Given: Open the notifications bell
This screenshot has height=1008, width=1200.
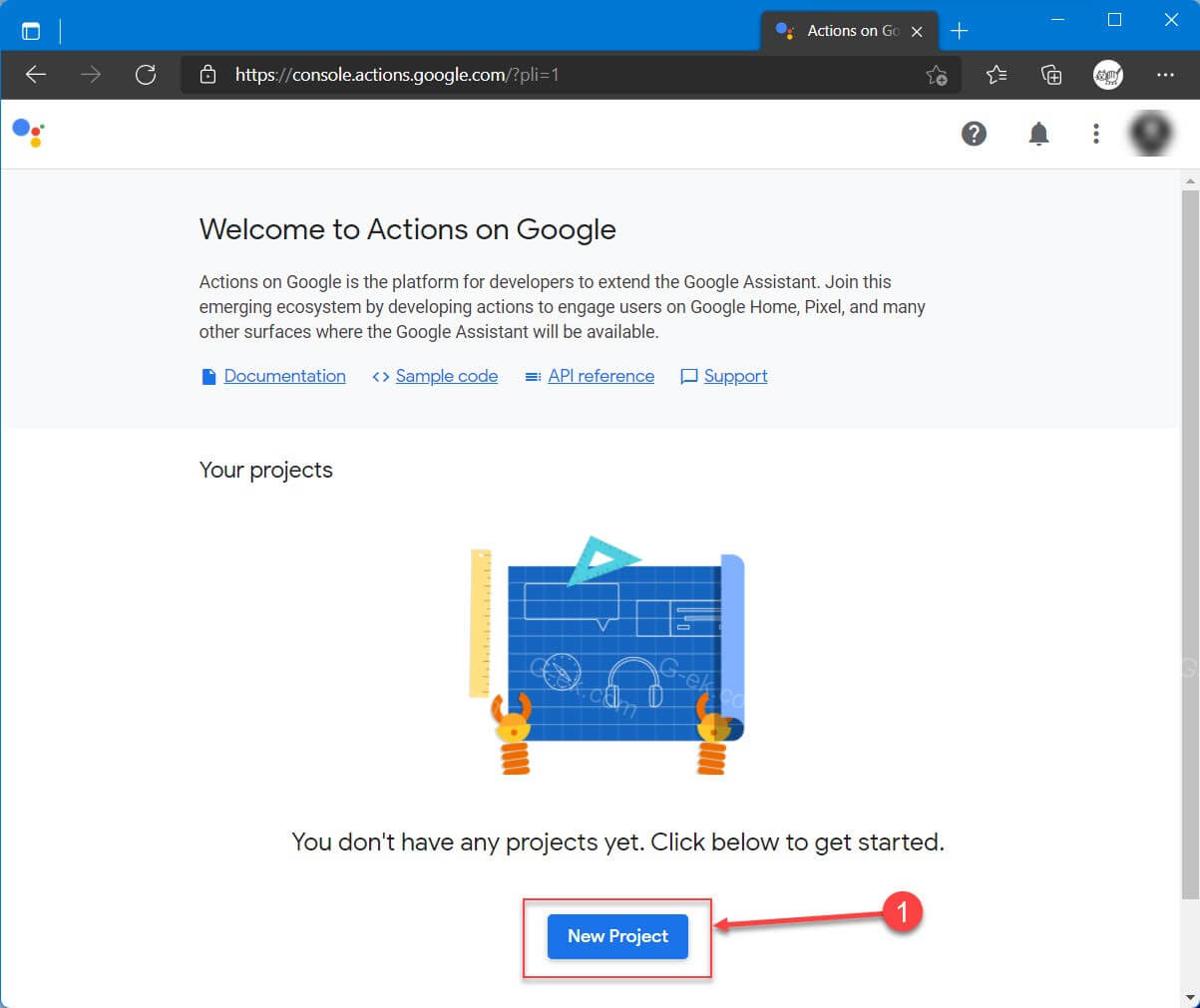Looking at the screenshot, I should [x=1038, y=134].
